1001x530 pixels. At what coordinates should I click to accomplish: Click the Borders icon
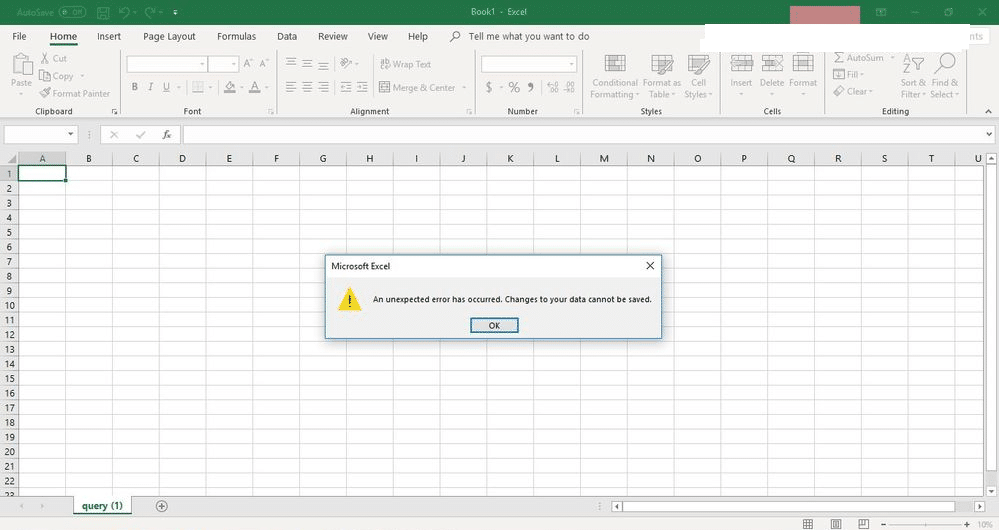coord(198,87)
